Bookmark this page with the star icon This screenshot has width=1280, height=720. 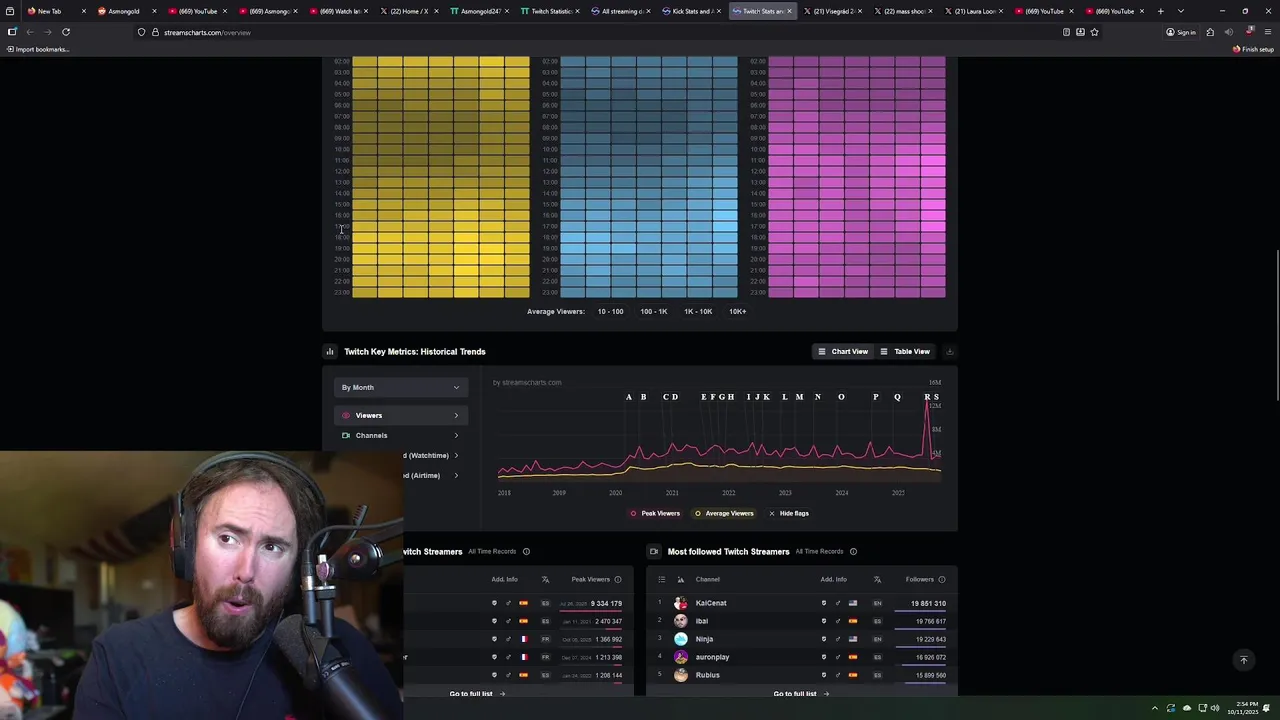(1094, 32)
